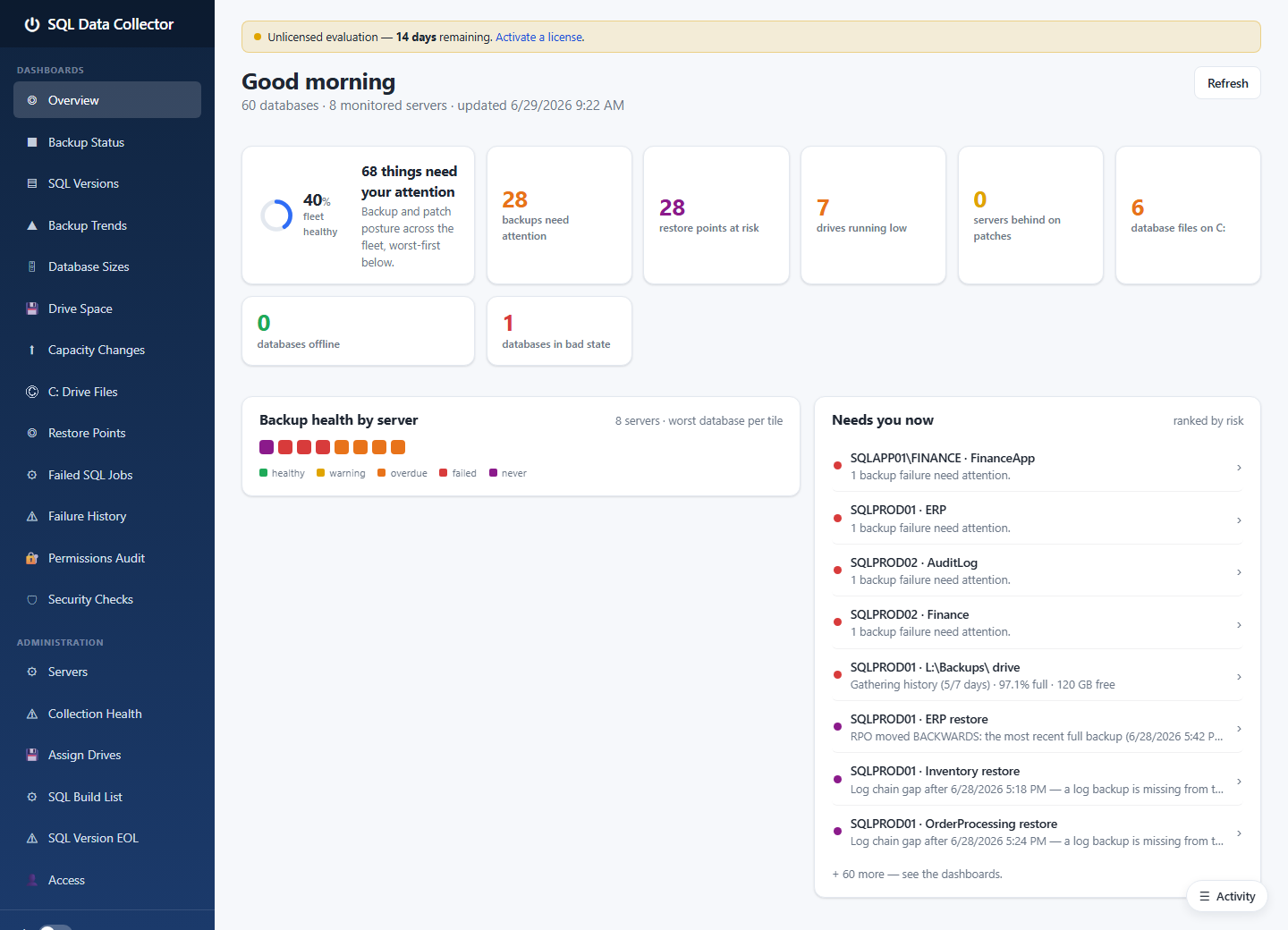This screenshot has width=1288, height=930.
Task: Click the Backup Trends triangle icon
Action: [x=32, y=225]
